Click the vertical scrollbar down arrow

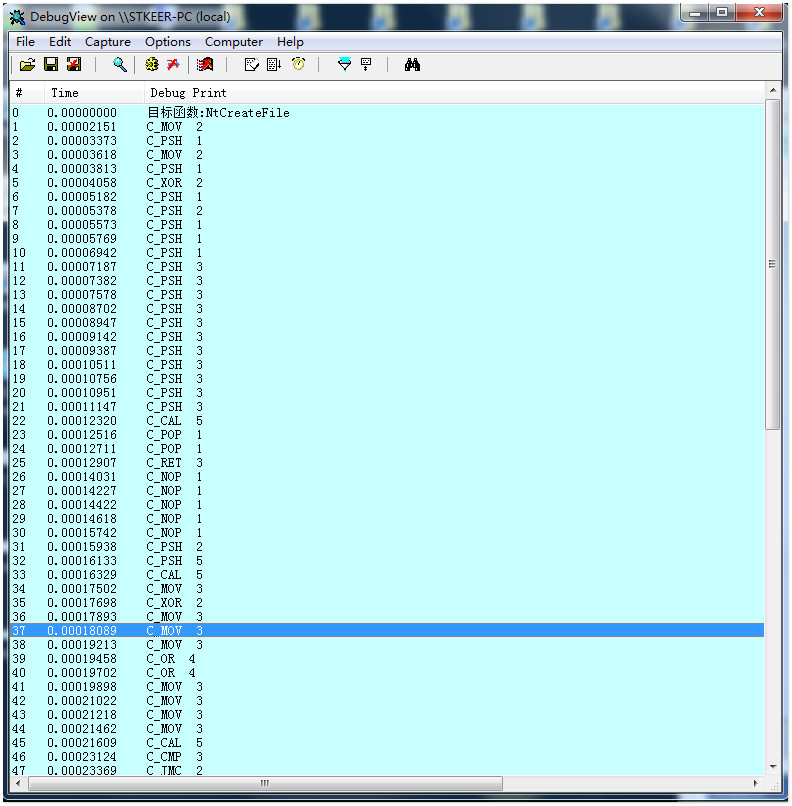773,767
